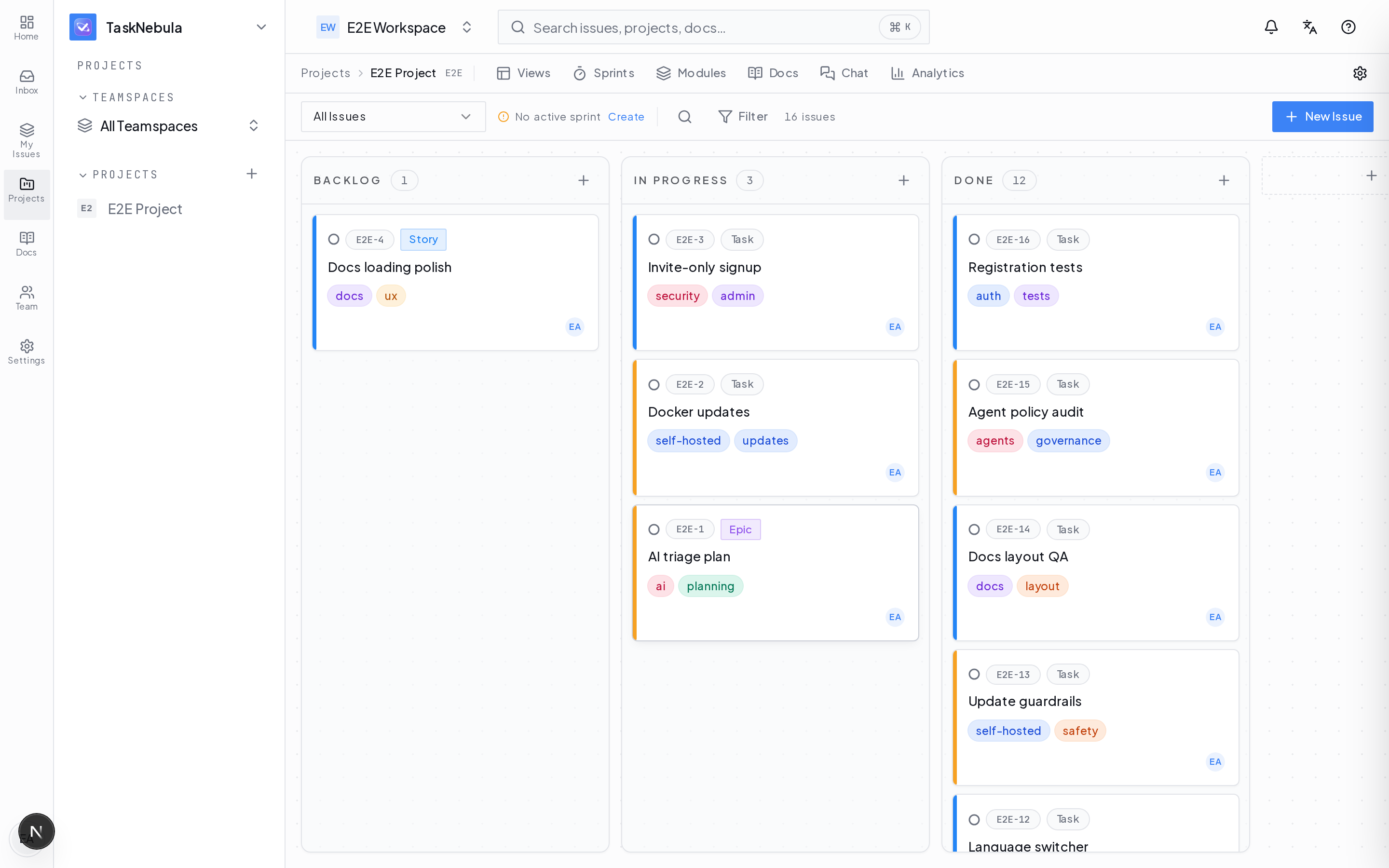
Task: Click the governance label tag
Action: click(x=1068, y=441)
